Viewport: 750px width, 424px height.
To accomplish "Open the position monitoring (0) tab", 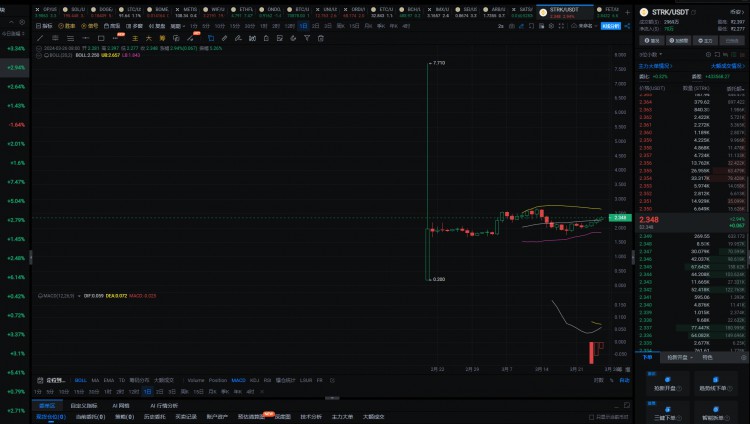I will point(51,417).
